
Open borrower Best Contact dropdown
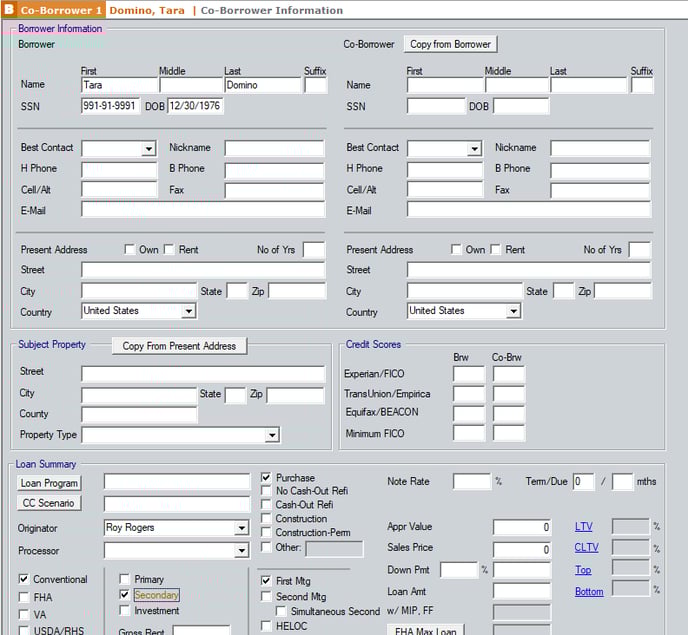point(148,149)
